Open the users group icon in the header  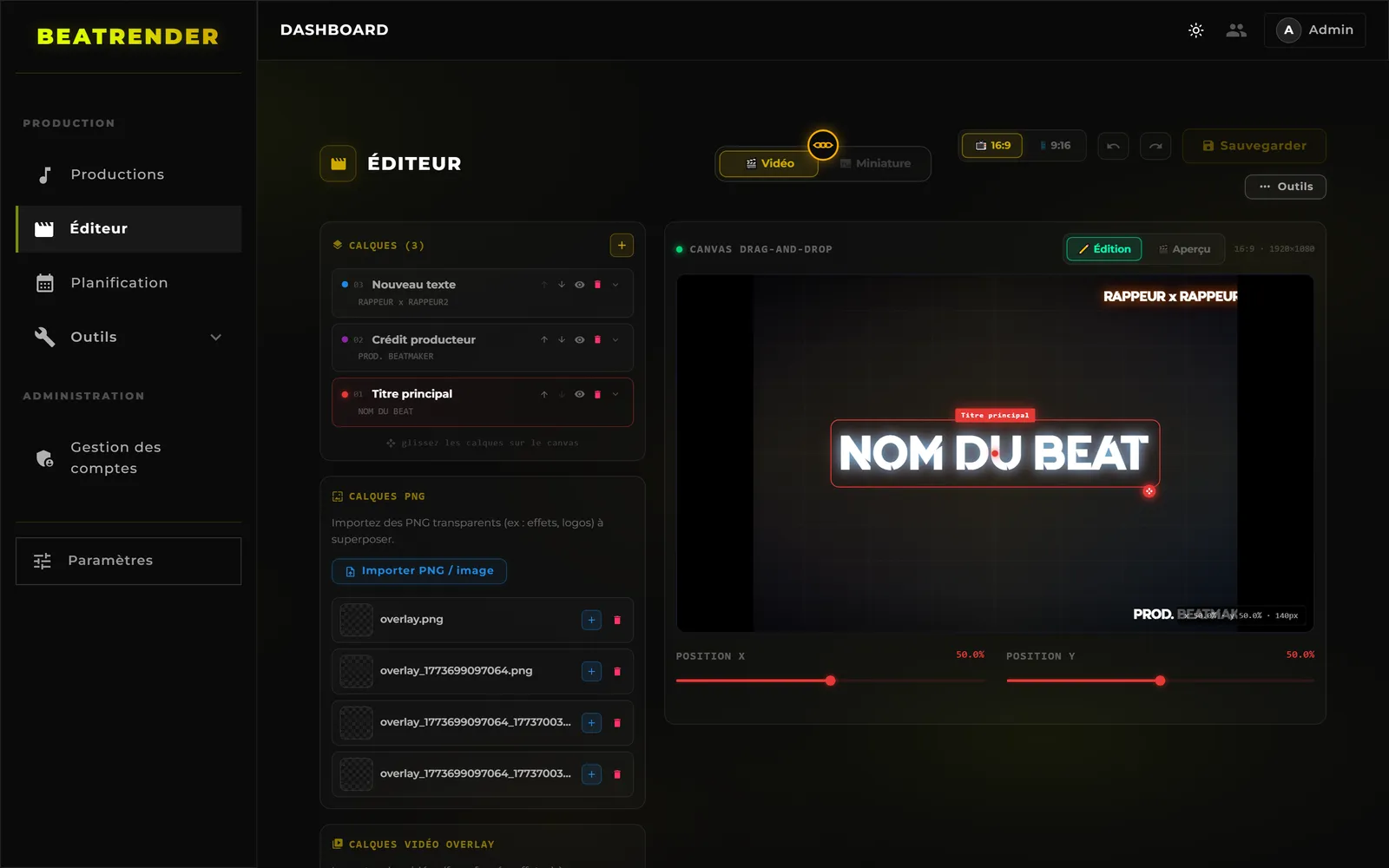click(x=1236, y=30)
